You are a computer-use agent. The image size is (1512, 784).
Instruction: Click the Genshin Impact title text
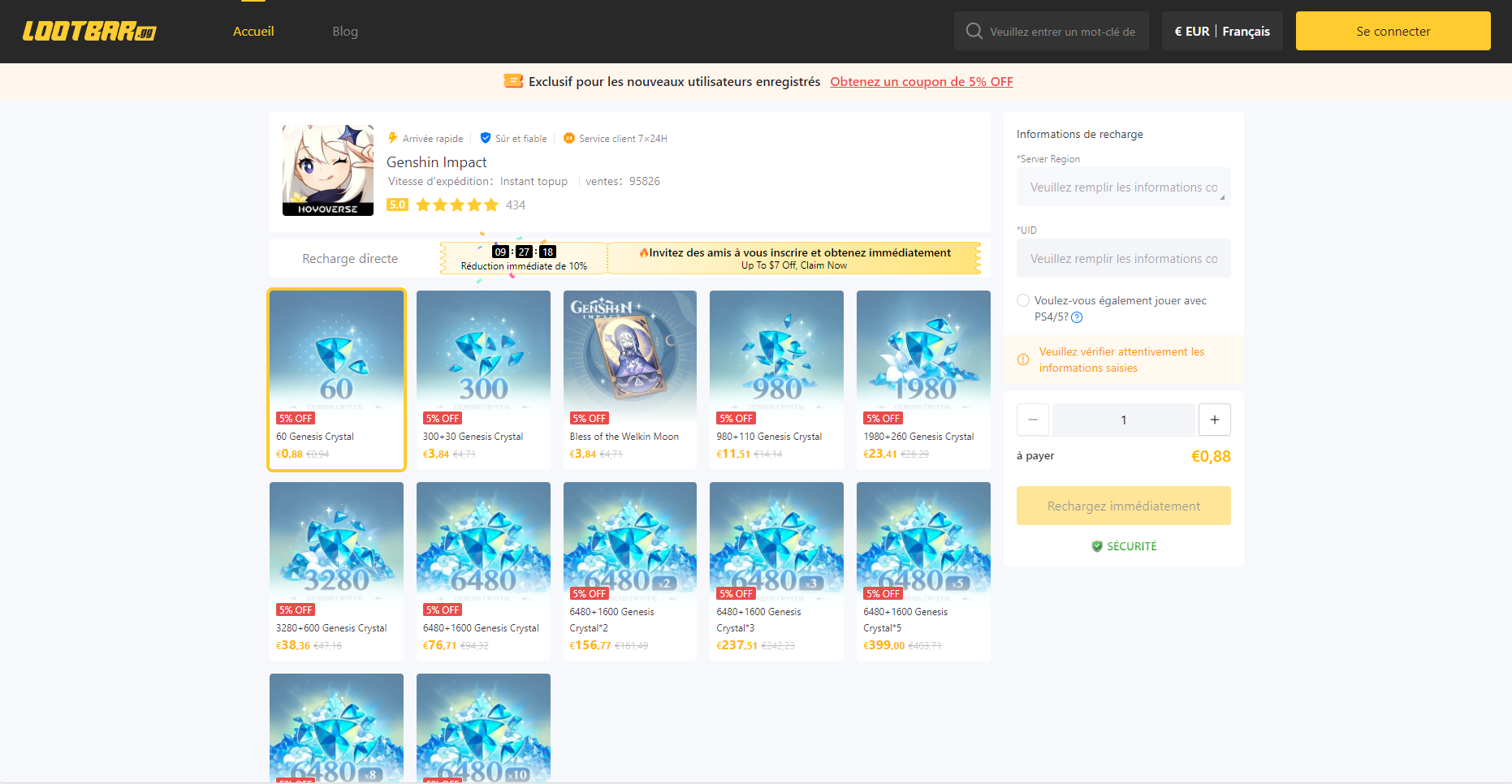(x=437, y=162)
